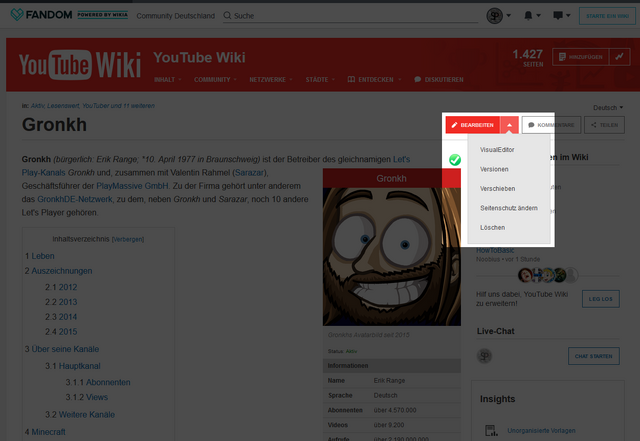The image size is (640, 441).
Task: Select Verschieben from the edit menu
Action: tap(497, 189)
